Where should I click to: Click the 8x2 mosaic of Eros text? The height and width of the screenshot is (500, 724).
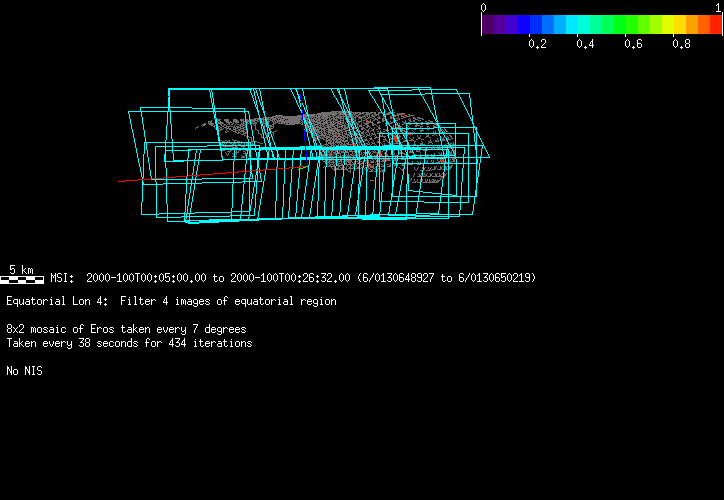point(126,329)
